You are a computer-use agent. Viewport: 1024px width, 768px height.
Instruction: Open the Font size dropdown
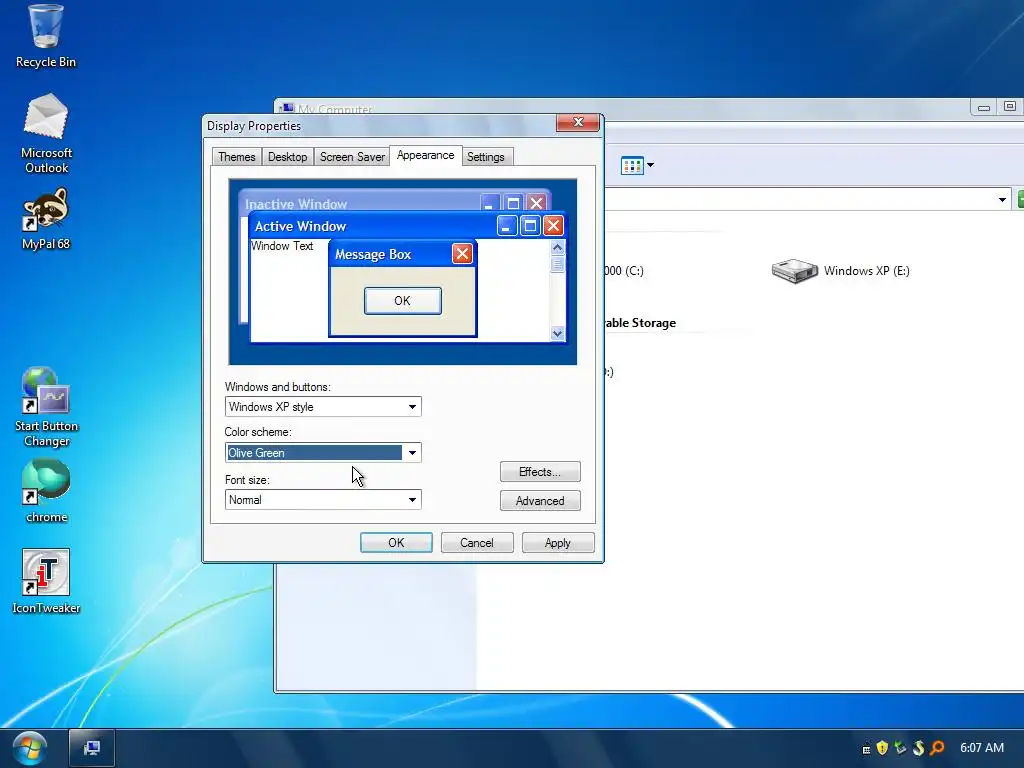coord(323,500)
